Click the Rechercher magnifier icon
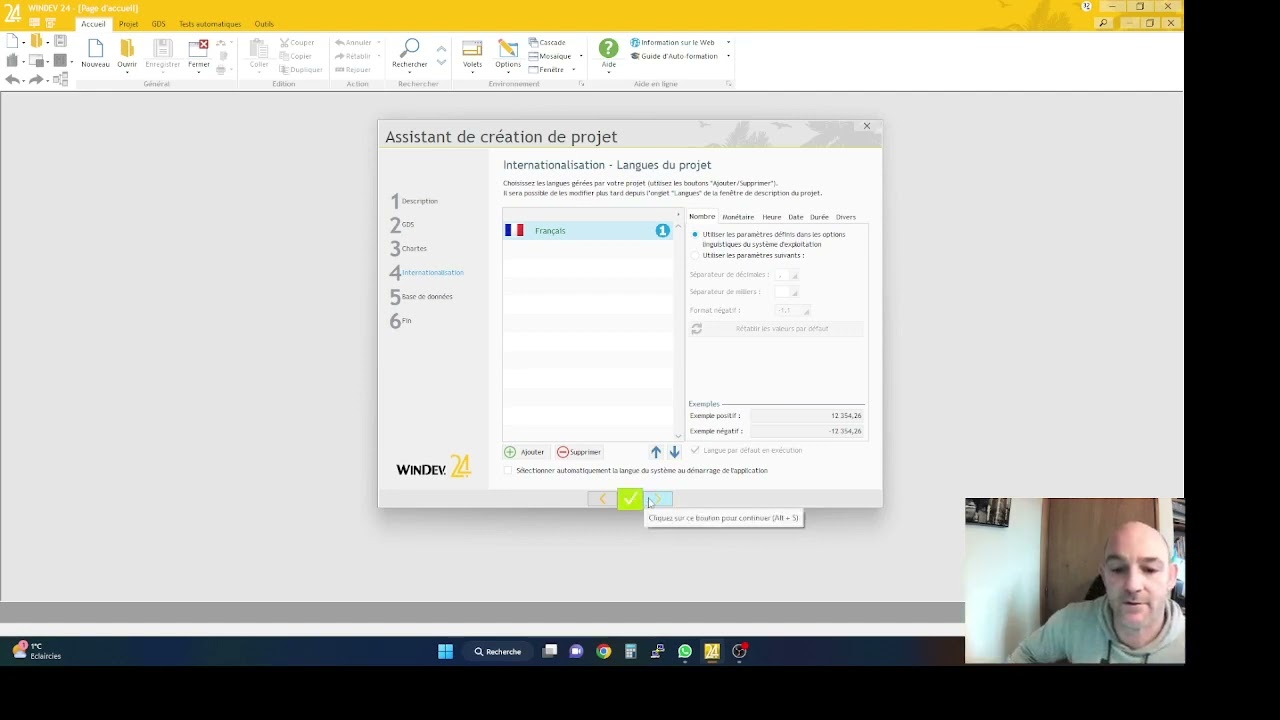This screenshot has width=1280, height=720. coord(409,49)
